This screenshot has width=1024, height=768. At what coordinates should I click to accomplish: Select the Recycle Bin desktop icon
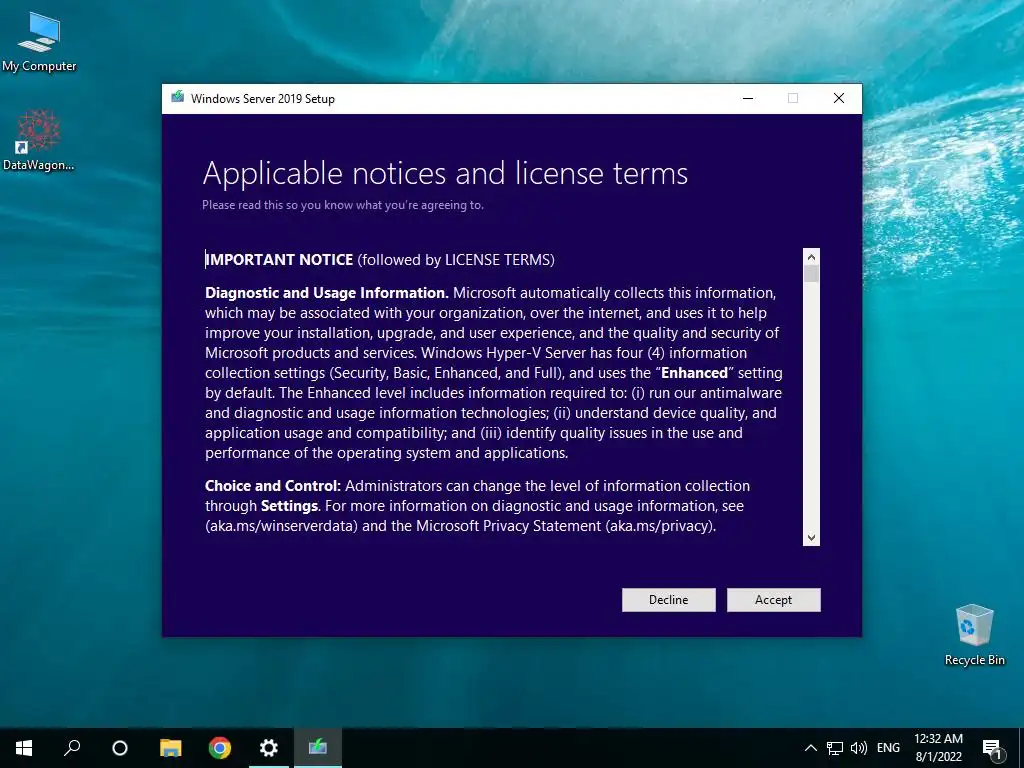[x=974, y=635]
